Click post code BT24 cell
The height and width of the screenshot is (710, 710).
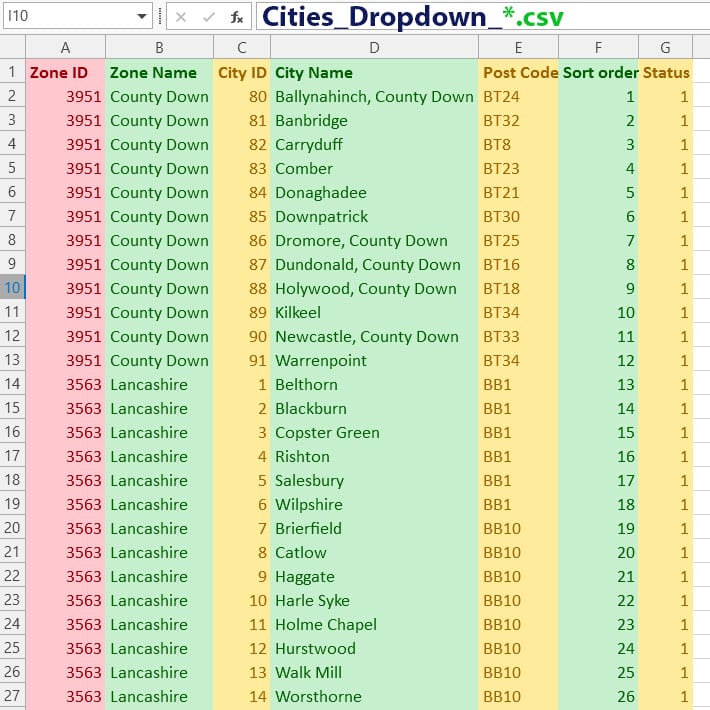point(518,96)
